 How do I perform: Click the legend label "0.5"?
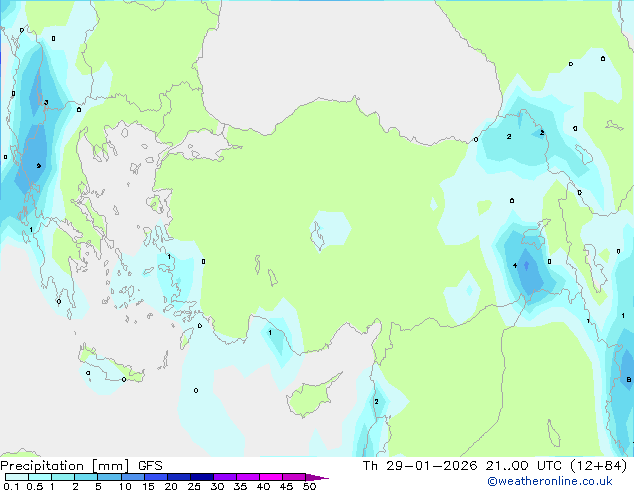pyautogui.click(x=35, y=486)
